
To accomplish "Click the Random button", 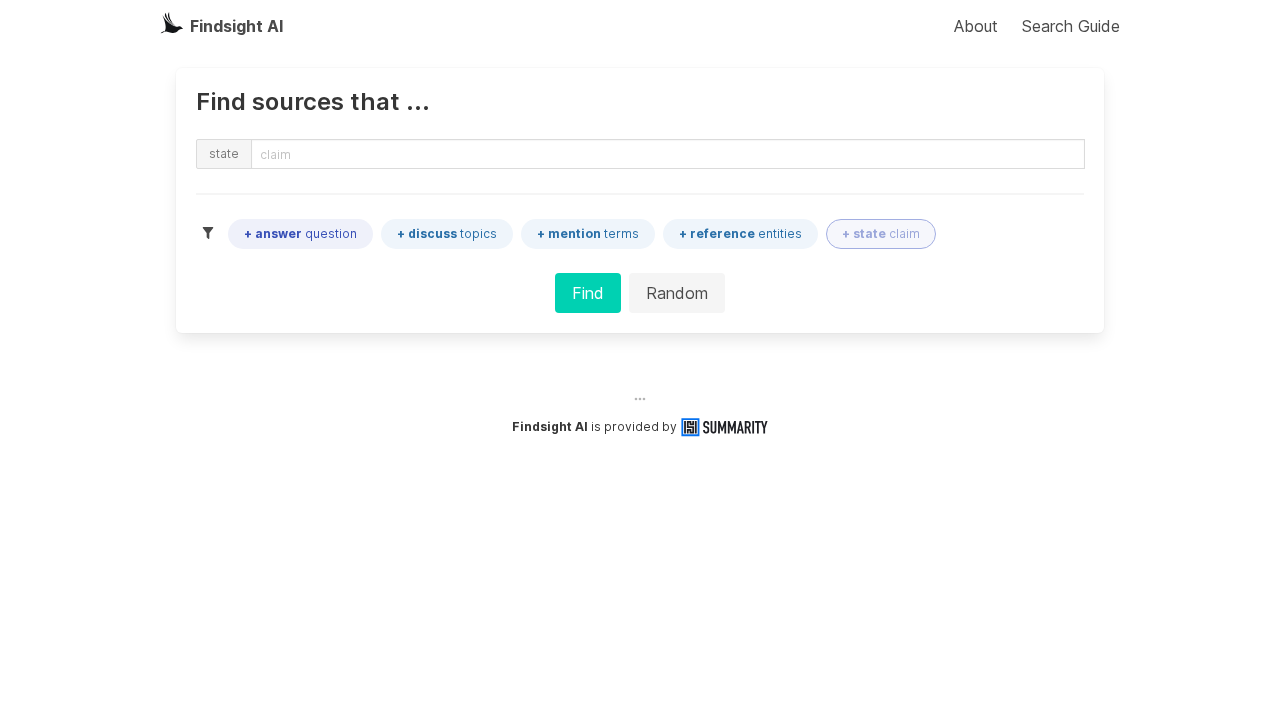I will coord(677,292).
